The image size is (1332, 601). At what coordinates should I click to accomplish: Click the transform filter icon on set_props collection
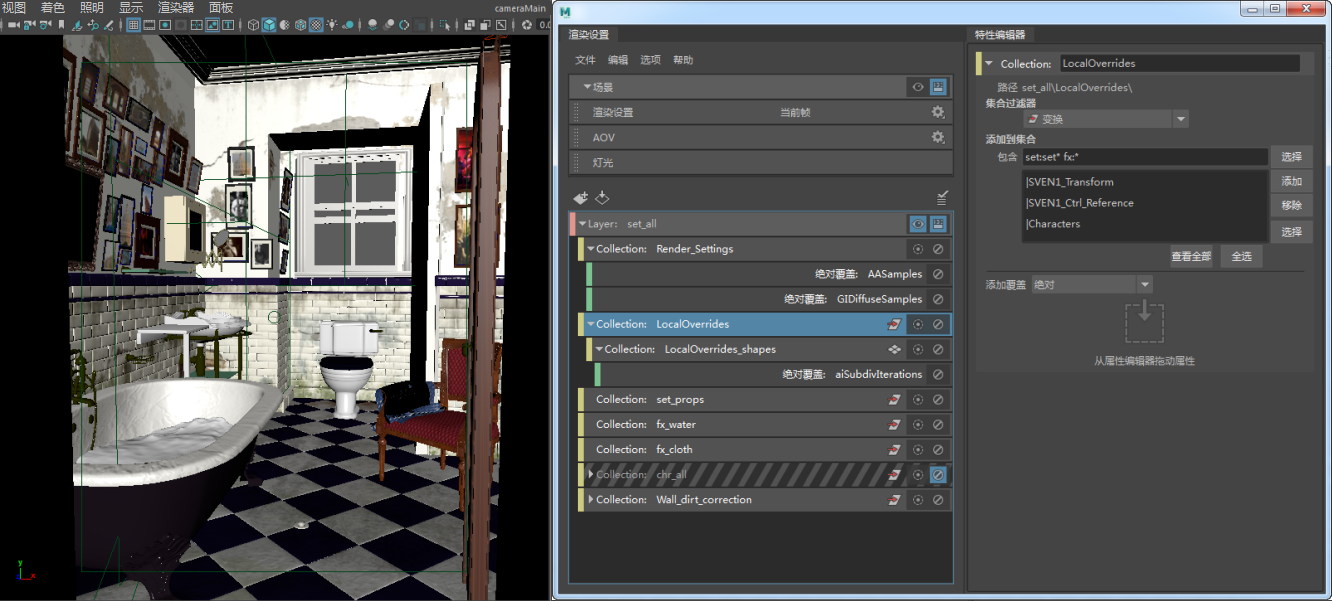tap(895, 399)
